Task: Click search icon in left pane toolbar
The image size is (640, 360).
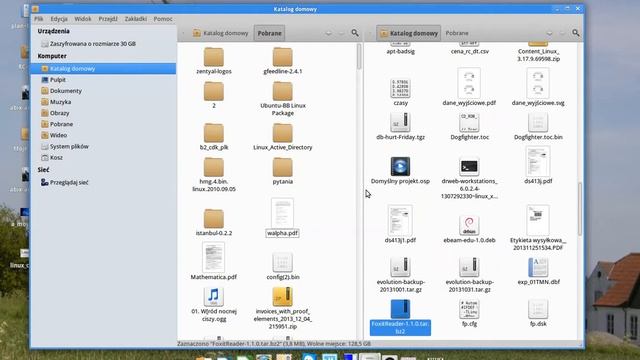Action: pos(355,33)
